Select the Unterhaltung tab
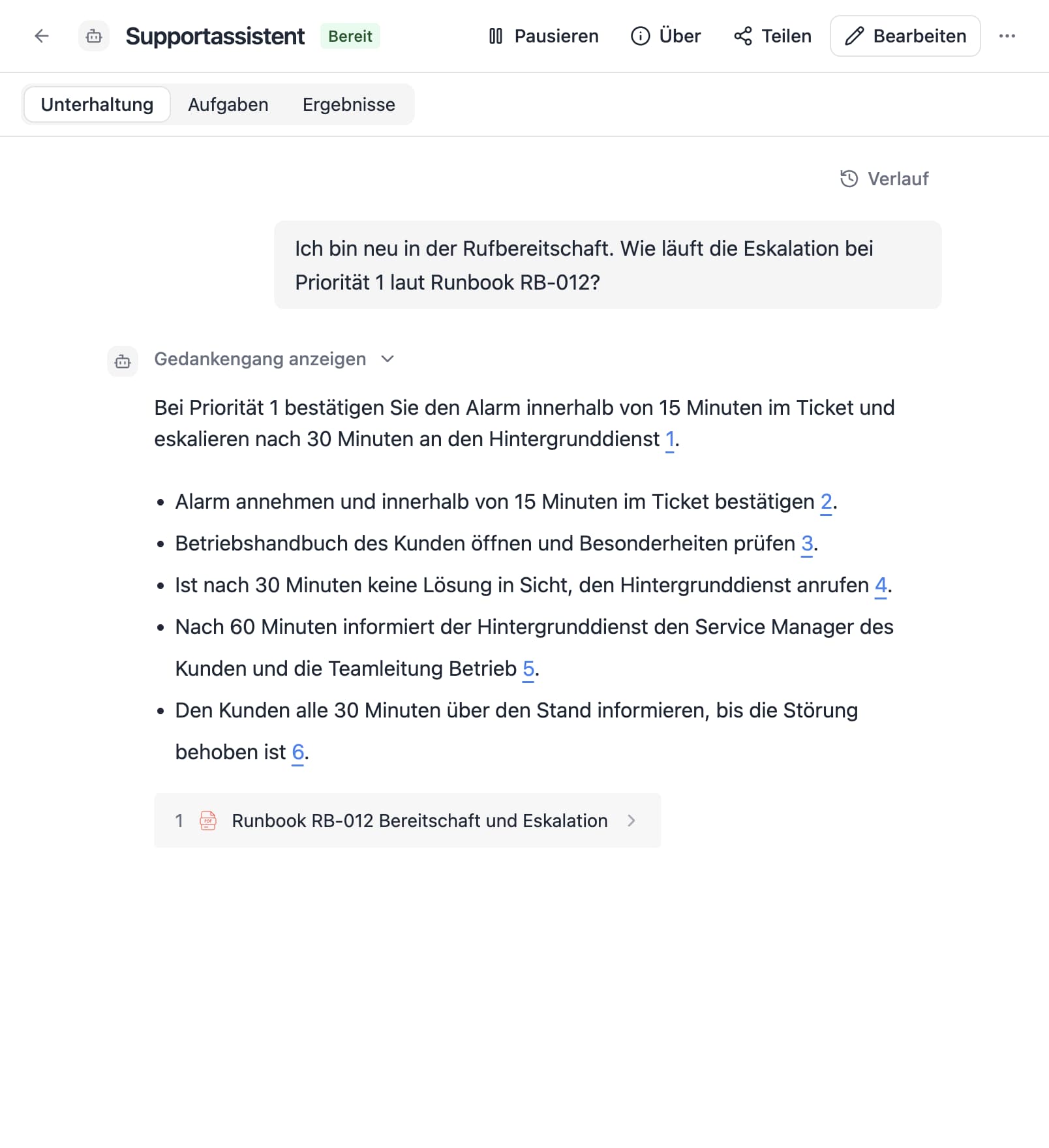Viewport: 1049px width, 1148px height. (x=97, y=104)
